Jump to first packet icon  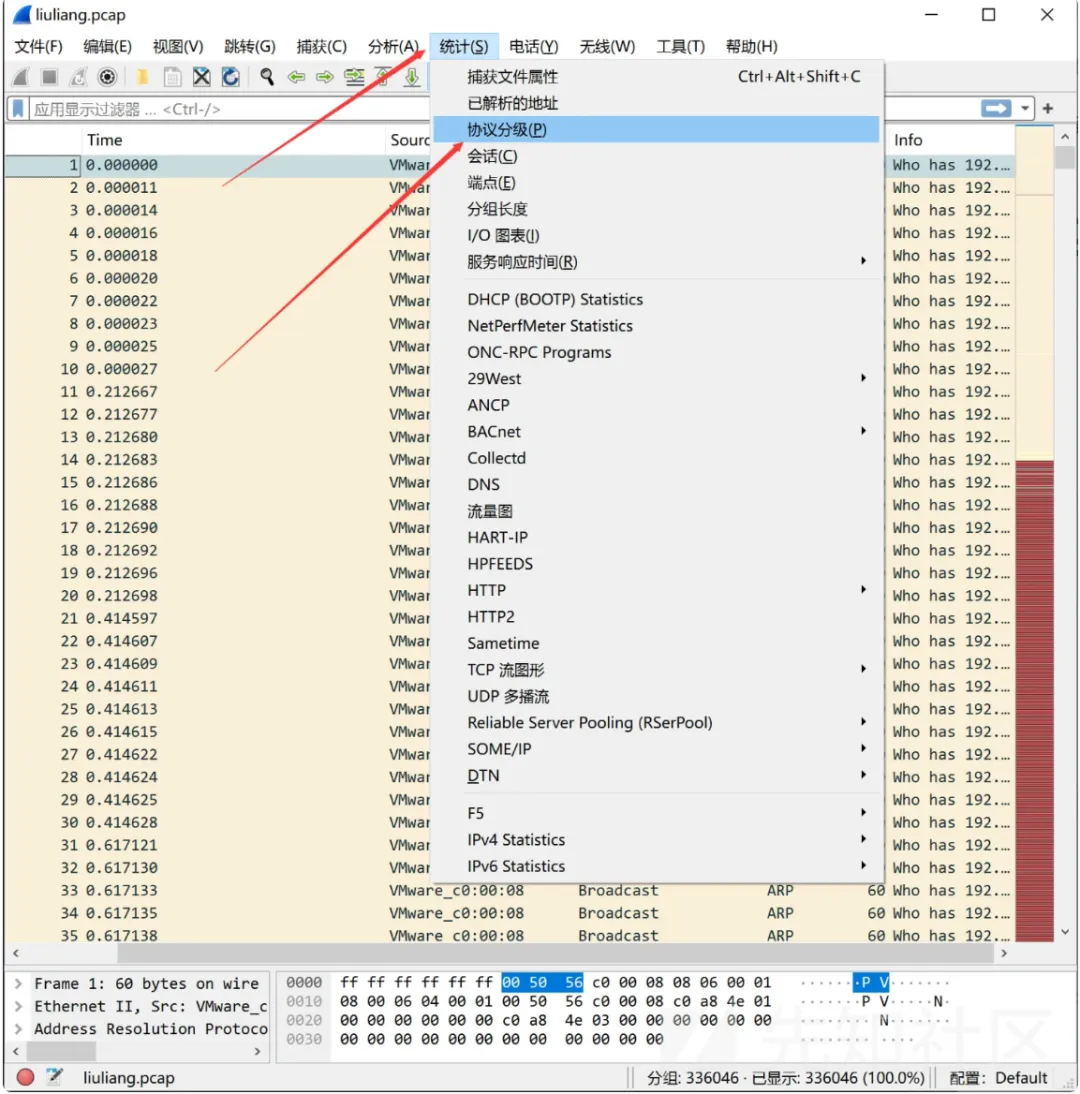(383, 77)
